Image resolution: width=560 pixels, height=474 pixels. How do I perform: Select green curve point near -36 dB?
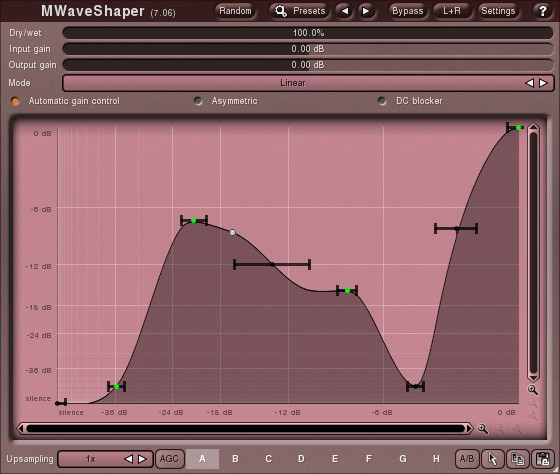click(116, 386)
